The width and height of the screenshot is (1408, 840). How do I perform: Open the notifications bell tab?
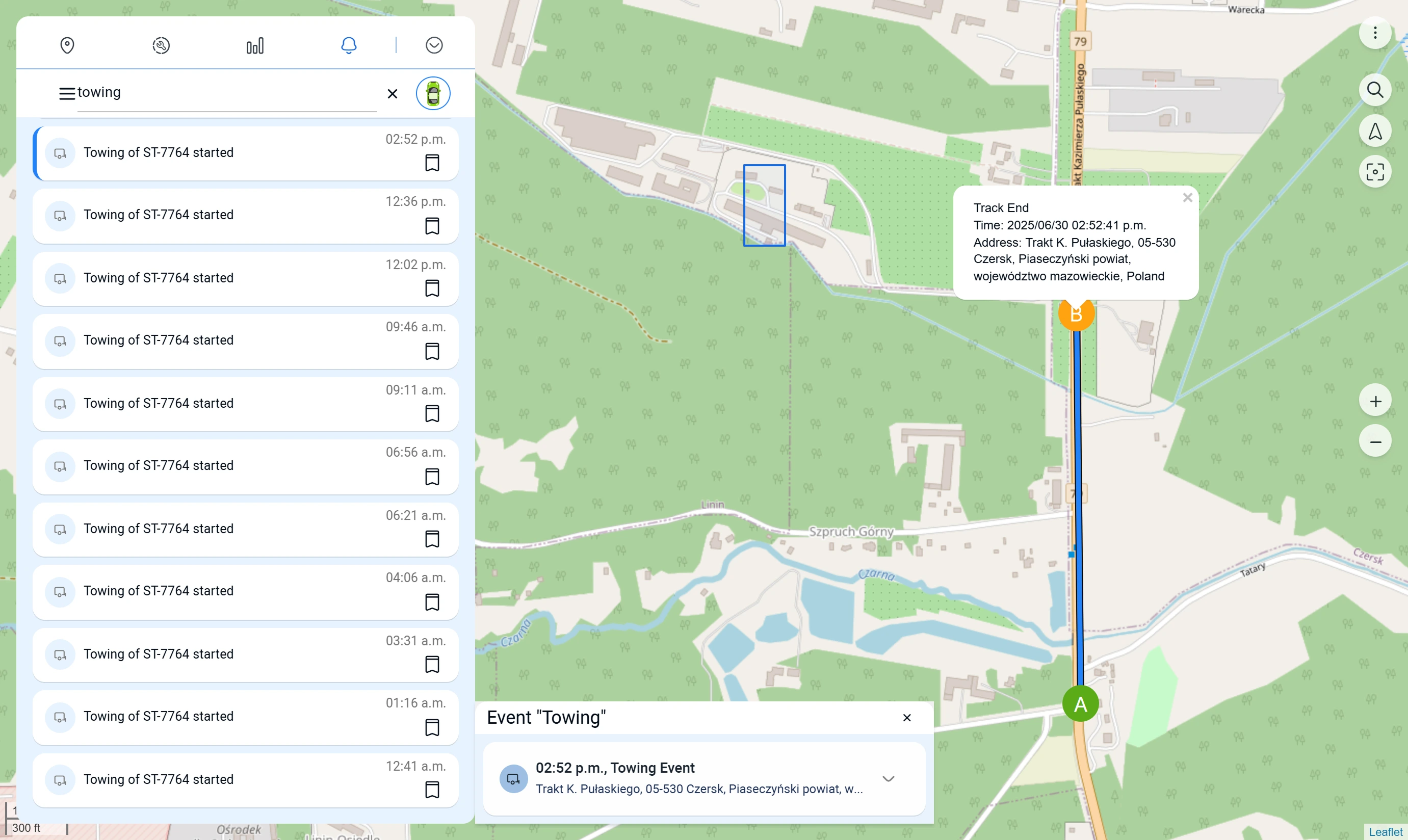pos(349,45)
